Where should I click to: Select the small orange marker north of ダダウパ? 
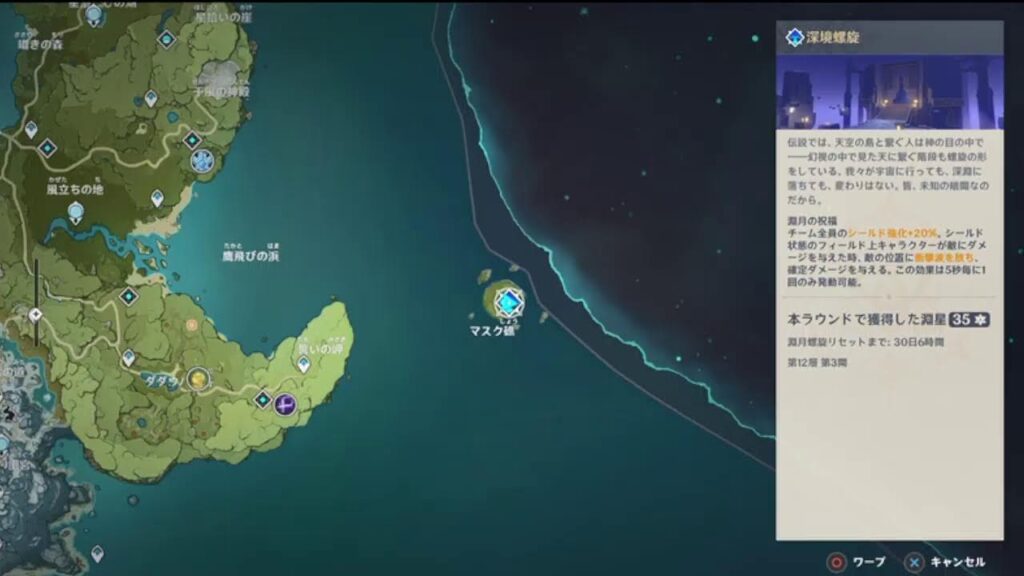pos(191,325)
